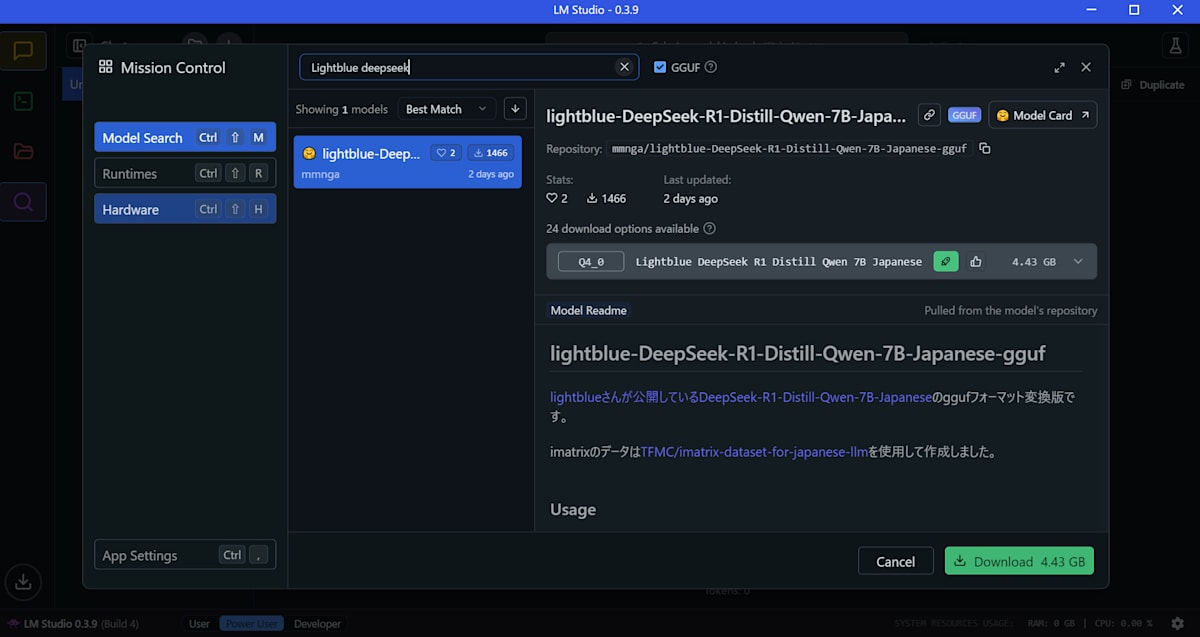The image size is (1200, 637).
Task: Open the settings gear in status bar
Action: (x=1177, y=623)
